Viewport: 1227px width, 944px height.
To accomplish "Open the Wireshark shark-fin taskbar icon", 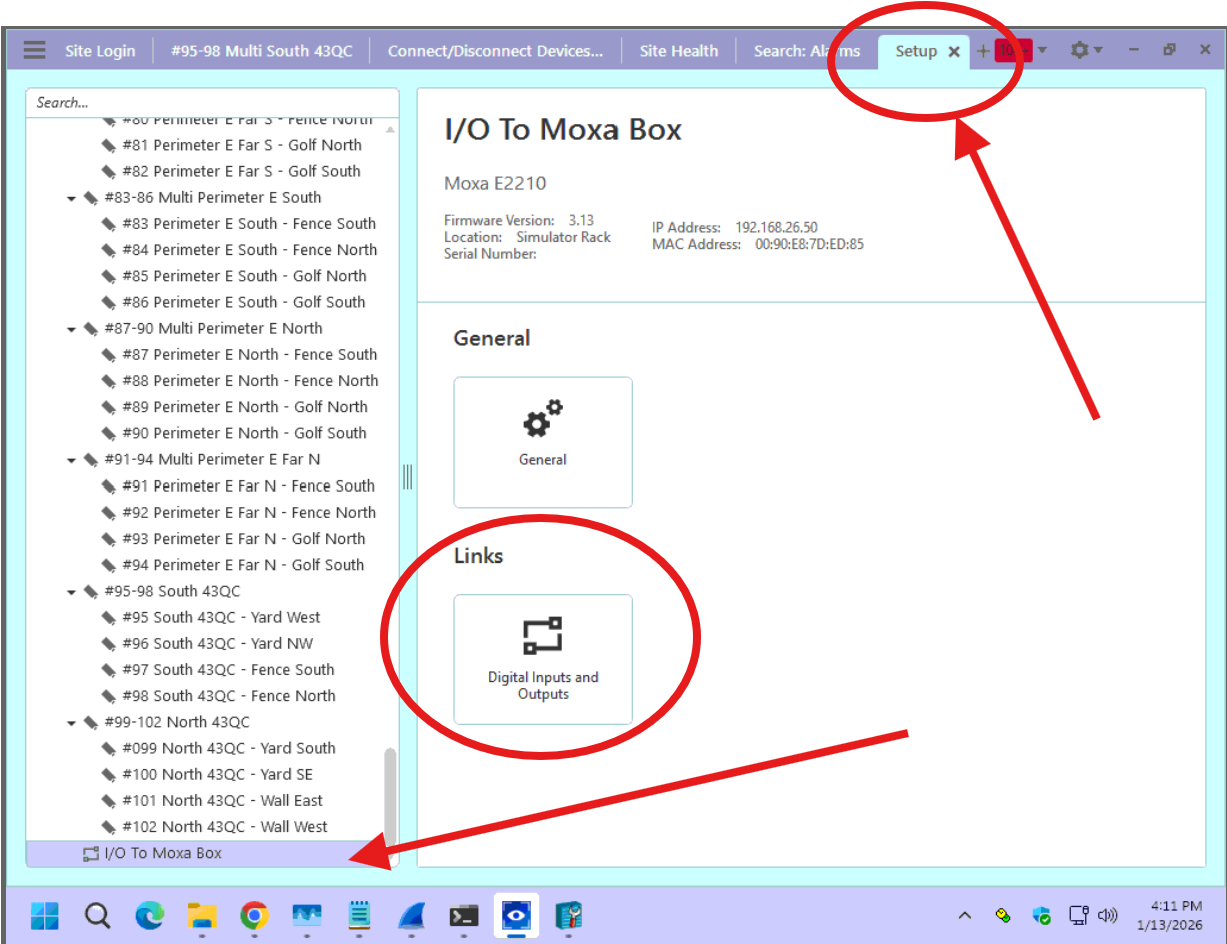I will (411, 915).
